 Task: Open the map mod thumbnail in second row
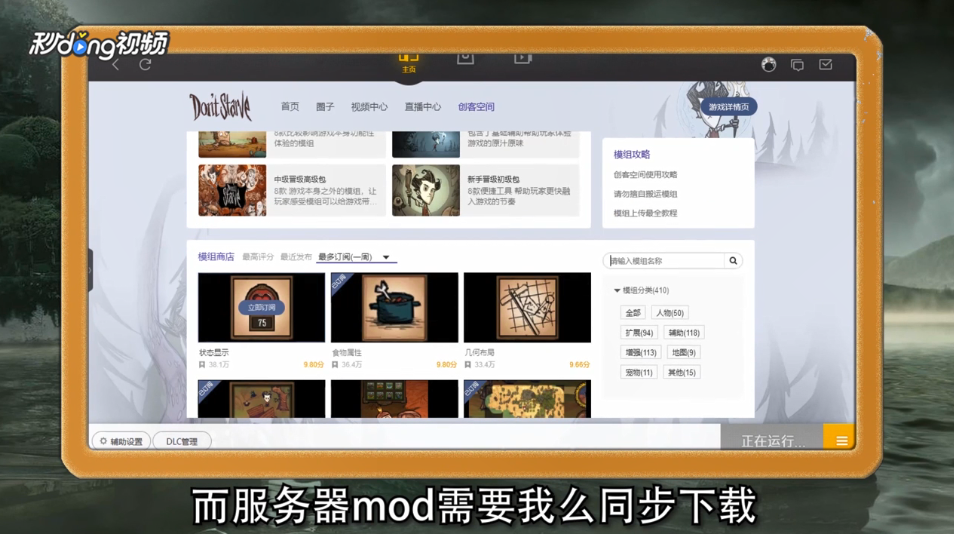(527, 399)
